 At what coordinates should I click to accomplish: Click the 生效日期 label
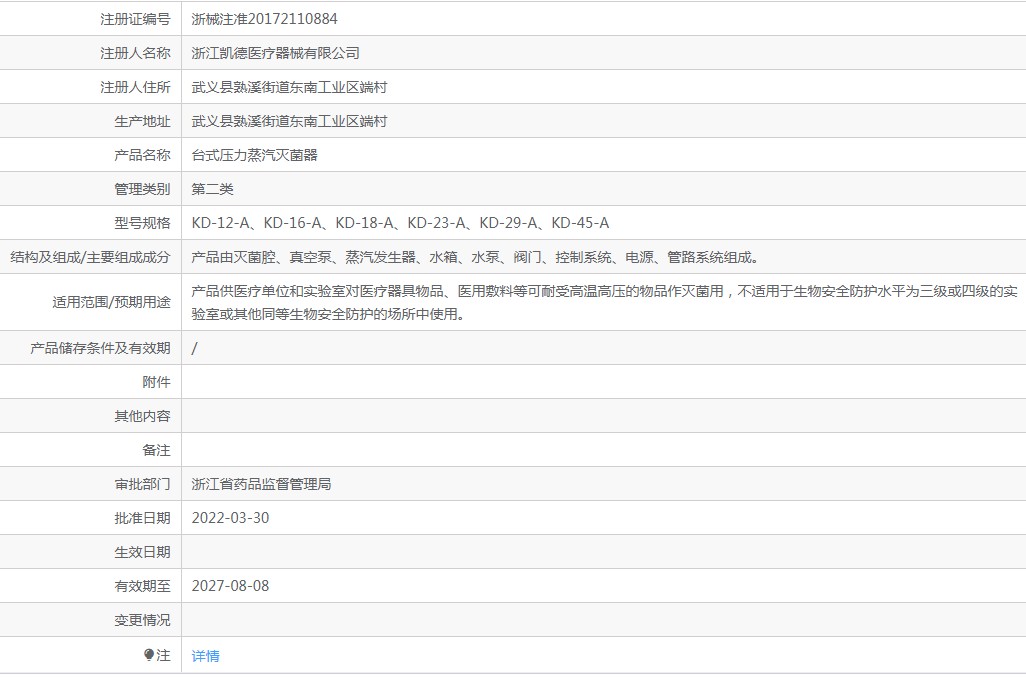[143, 552]
